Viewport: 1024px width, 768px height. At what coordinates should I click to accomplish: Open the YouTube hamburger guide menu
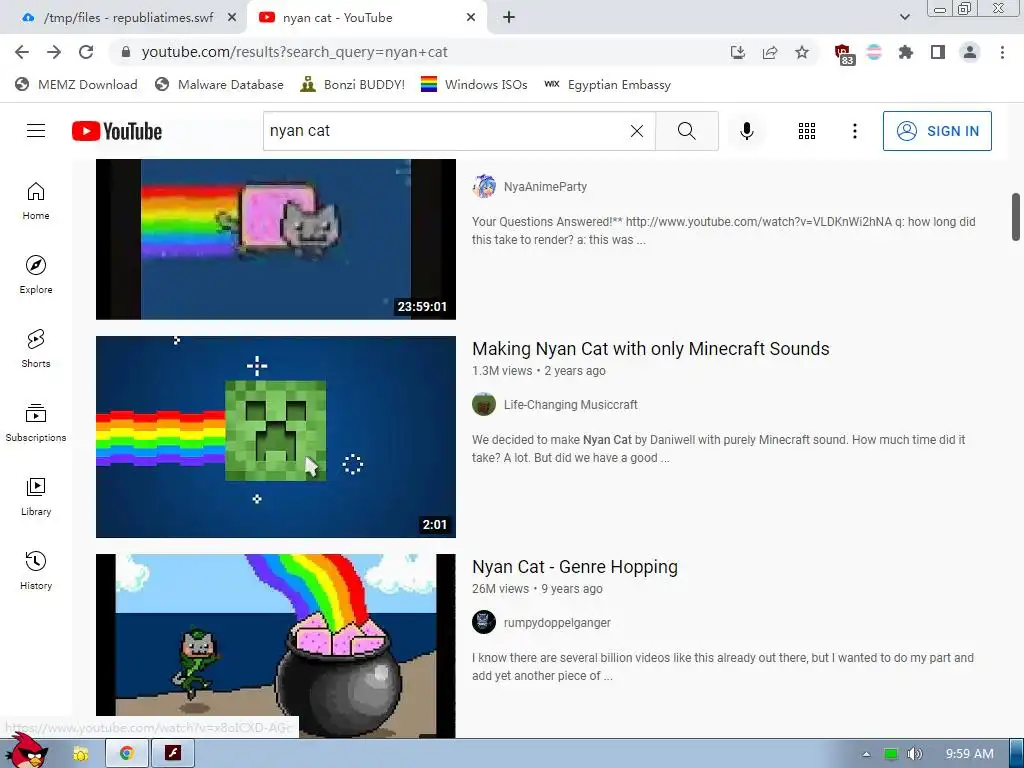(36, 131)
